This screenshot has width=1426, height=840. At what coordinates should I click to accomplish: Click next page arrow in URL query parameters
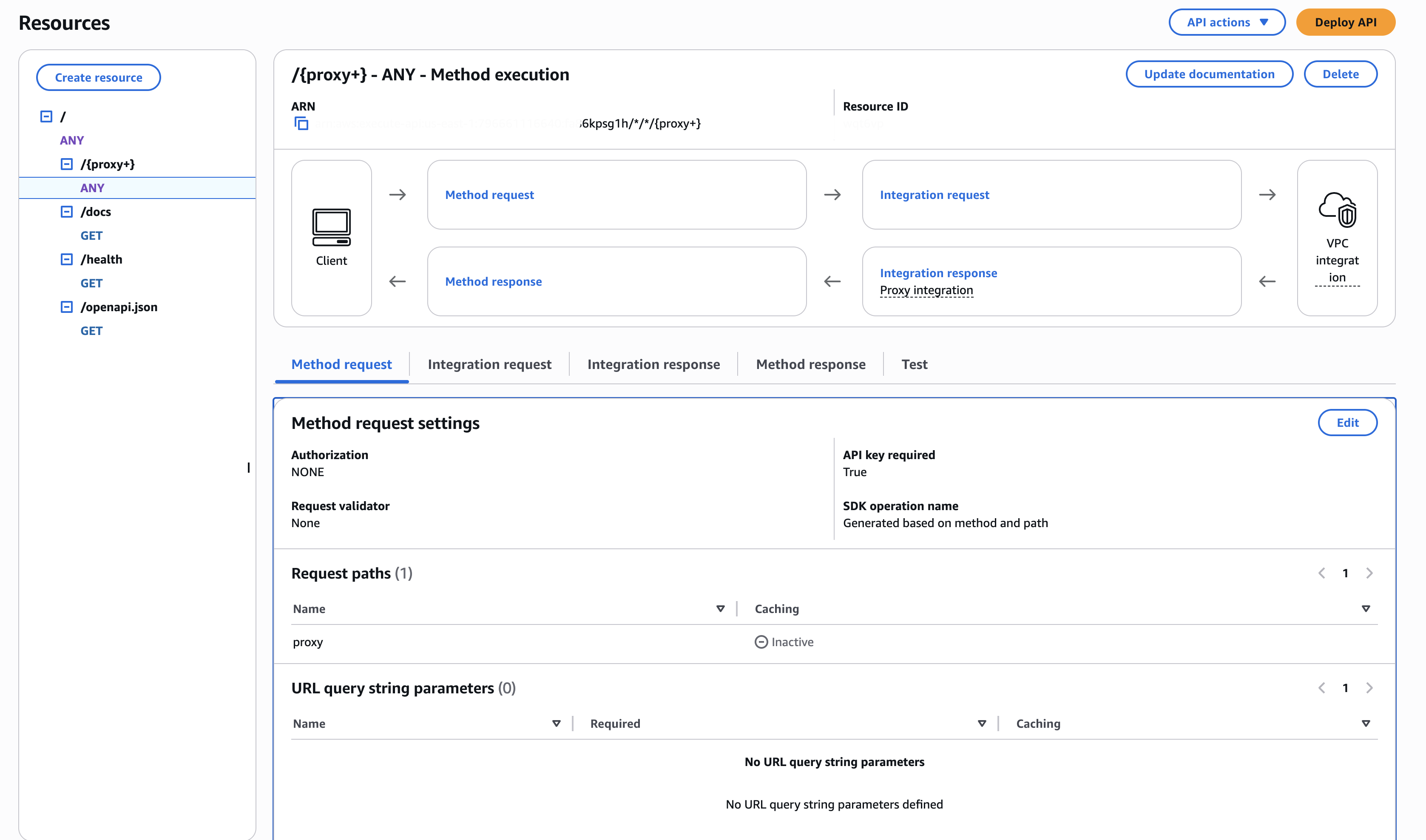point(1369,688)
